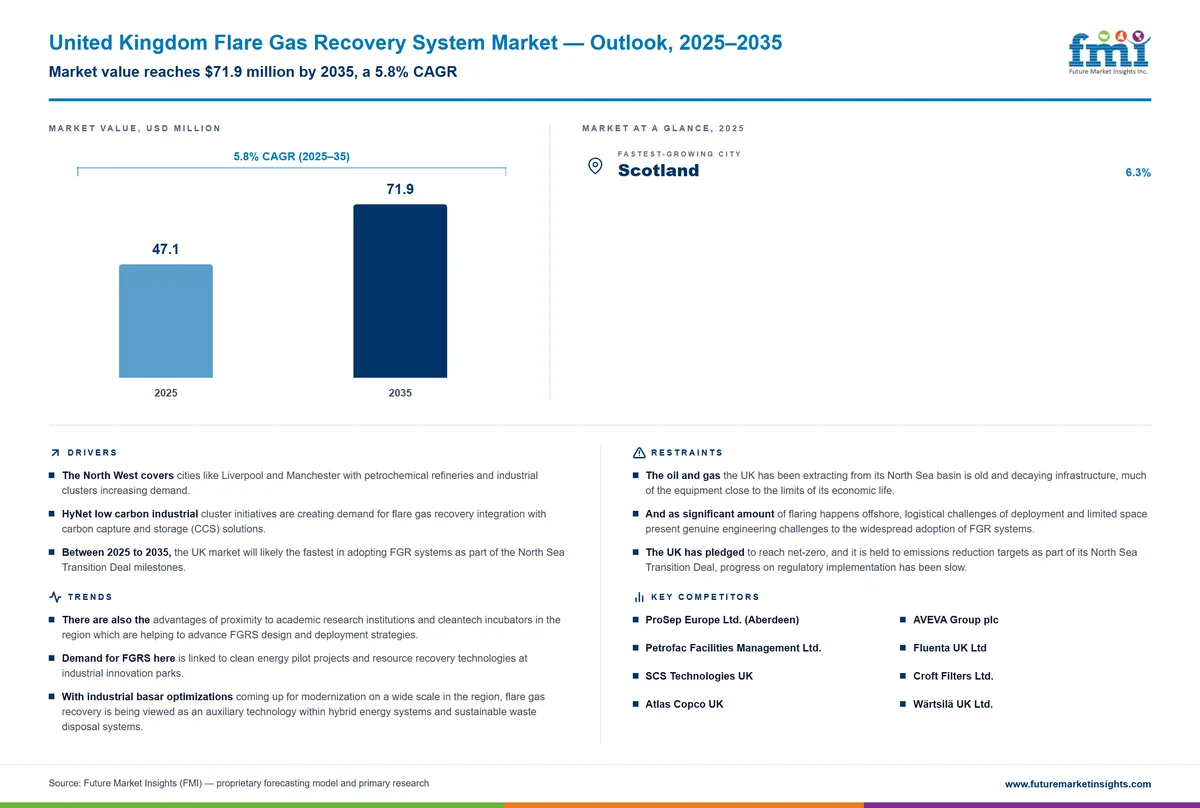Click the subtitle about $71.9 million by 2035
Screen dimensions: 1200x808
pyautogui.click(x=253, y=72)
